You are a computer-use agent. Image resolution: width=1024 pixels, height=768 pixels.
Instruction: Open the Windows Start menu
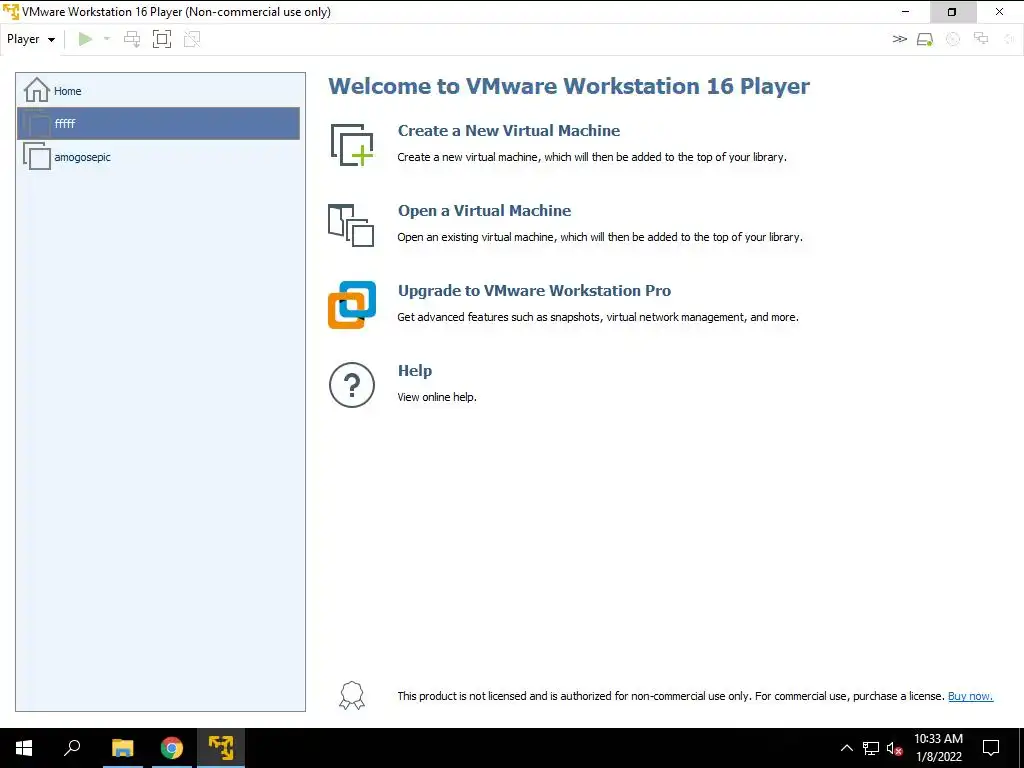tap(24, 748)
